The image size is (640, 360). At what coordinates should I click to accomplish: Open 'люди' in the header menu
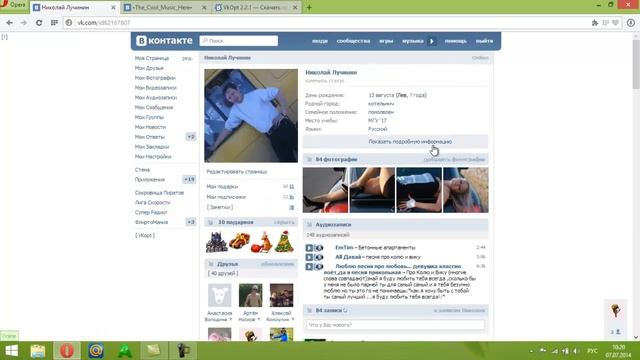tap(320, 41)
